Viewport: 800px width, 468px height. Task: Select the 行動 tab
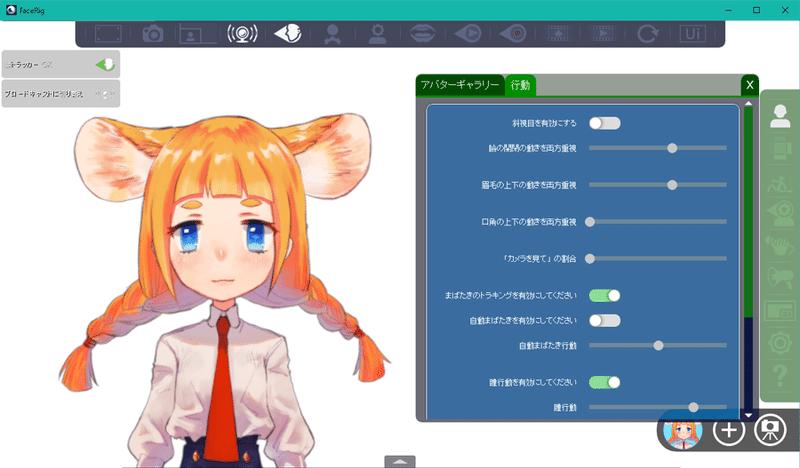(520, 85)
